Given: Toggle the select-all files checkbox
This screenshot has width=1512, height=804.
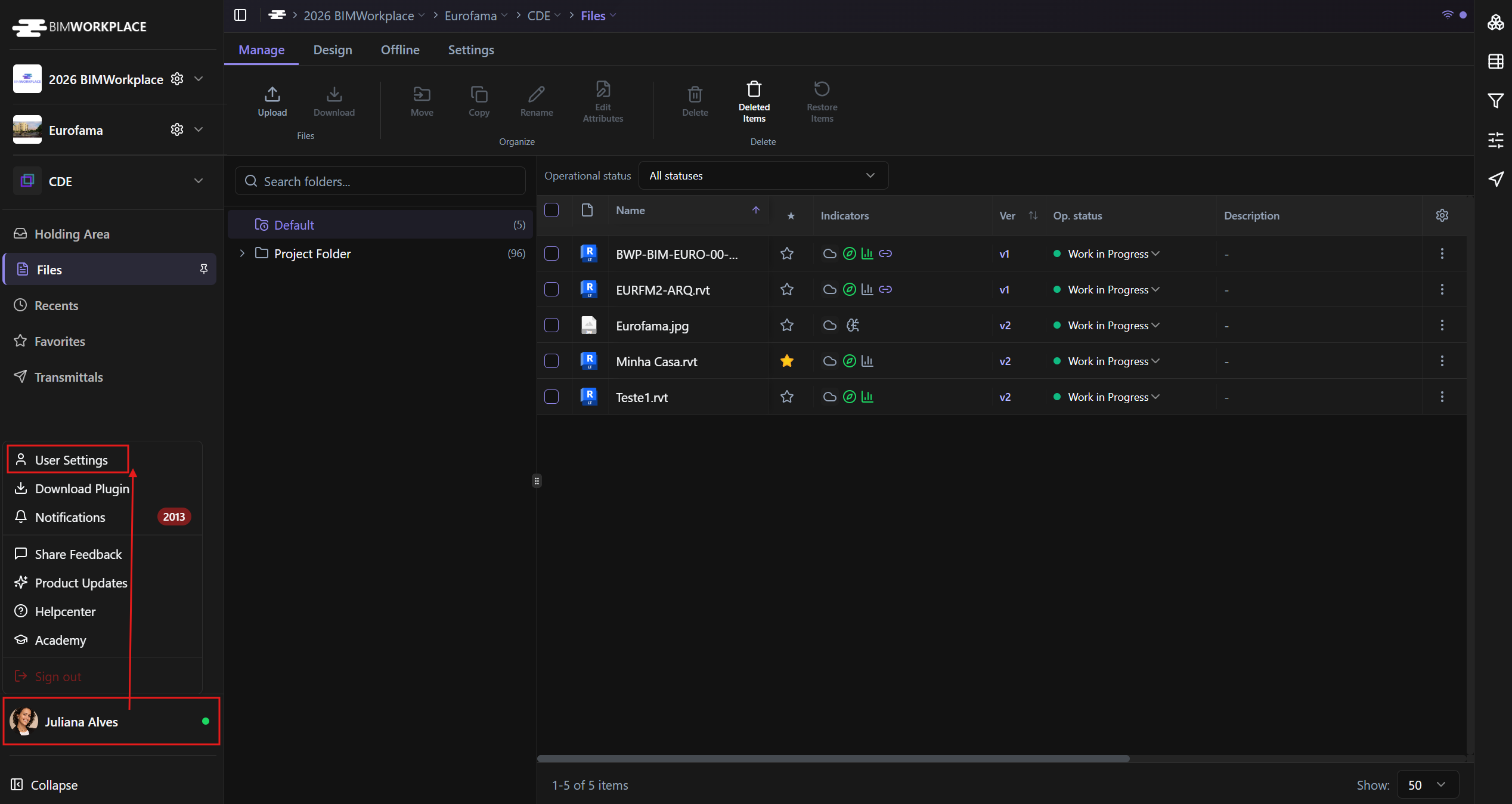Looking at the screenshot, I should click(x=551, y=210).
